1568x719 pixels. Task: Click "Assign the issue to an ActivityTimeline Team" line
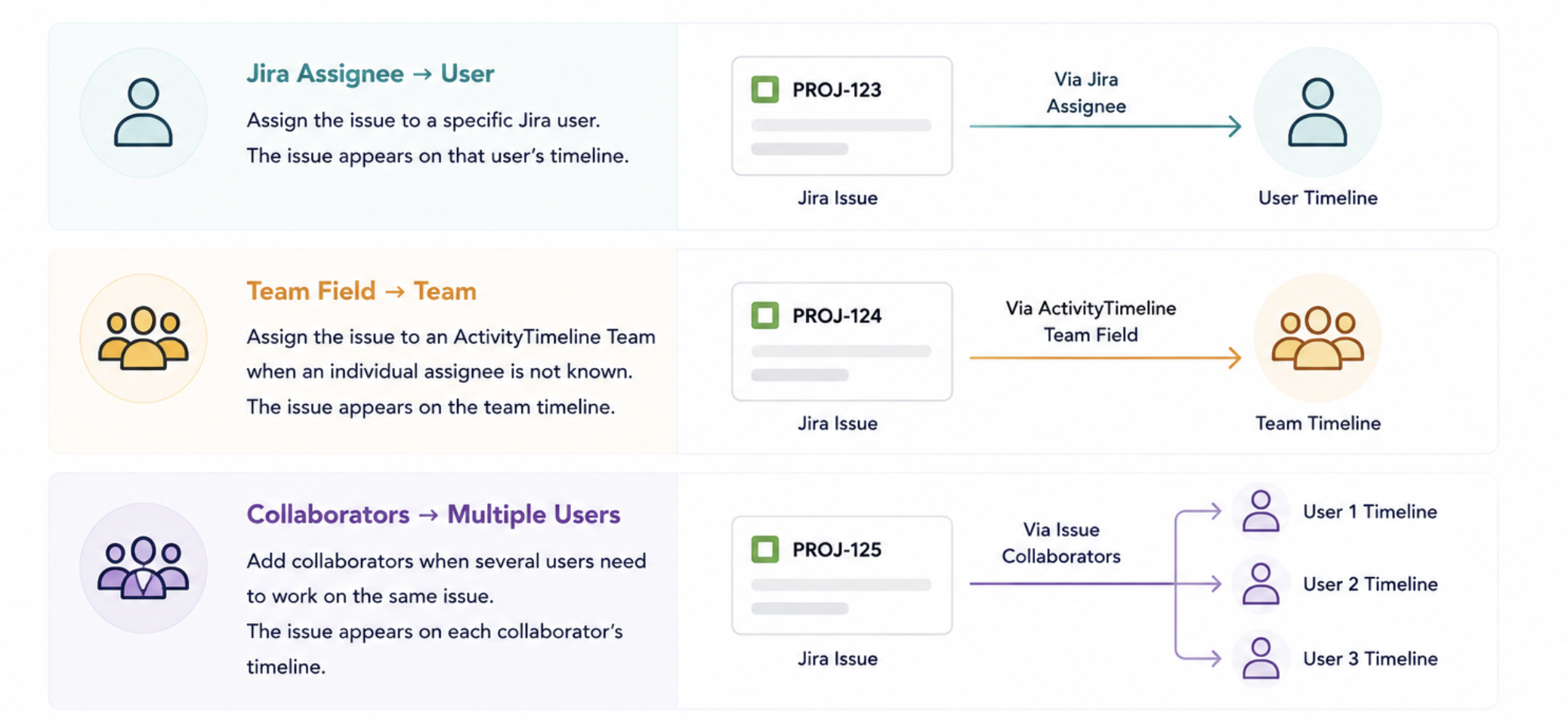coord(451,337)
